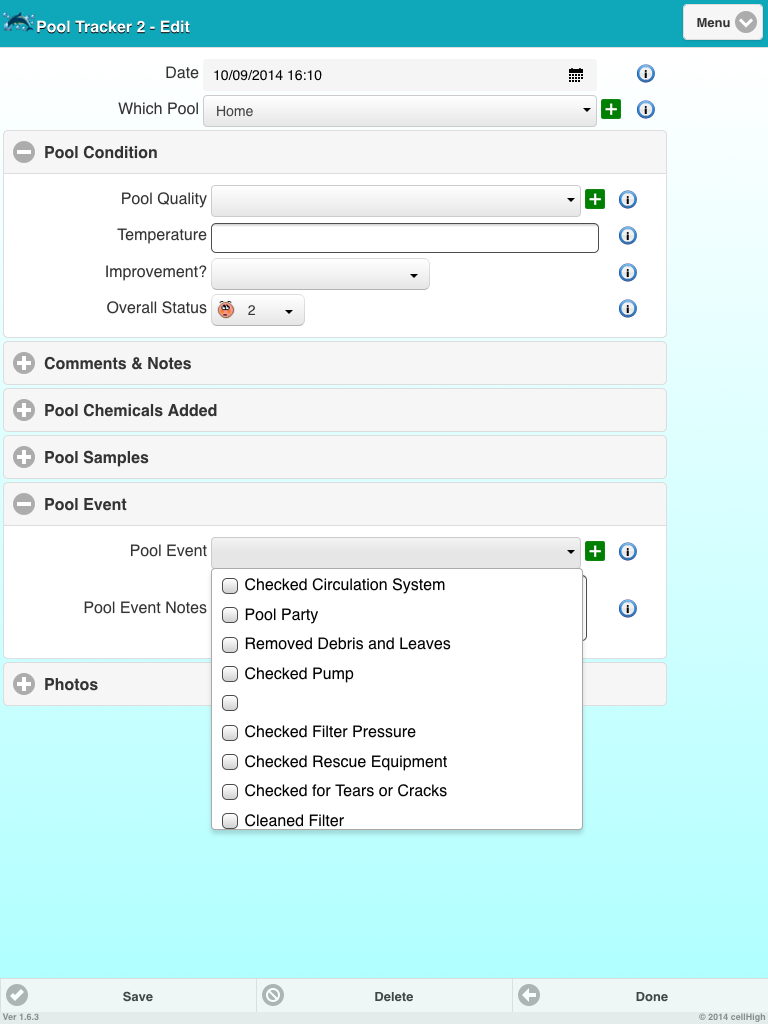This screenshot has width=768, height=1024.
Task: Check the blank unlabeled event option
Action: coord(230,703)
